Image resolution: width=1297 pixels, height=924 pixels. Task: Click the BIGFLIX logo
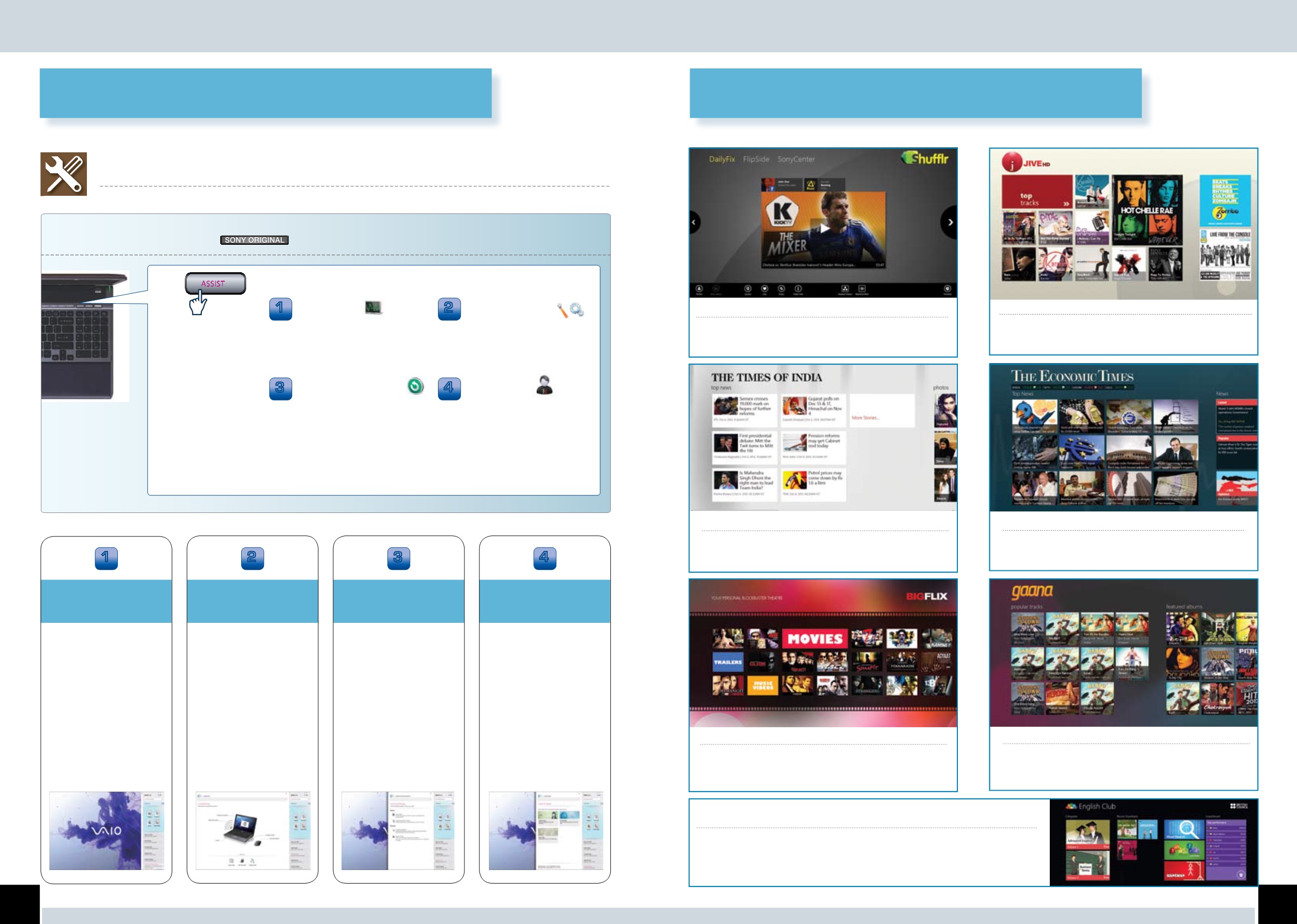926,596
